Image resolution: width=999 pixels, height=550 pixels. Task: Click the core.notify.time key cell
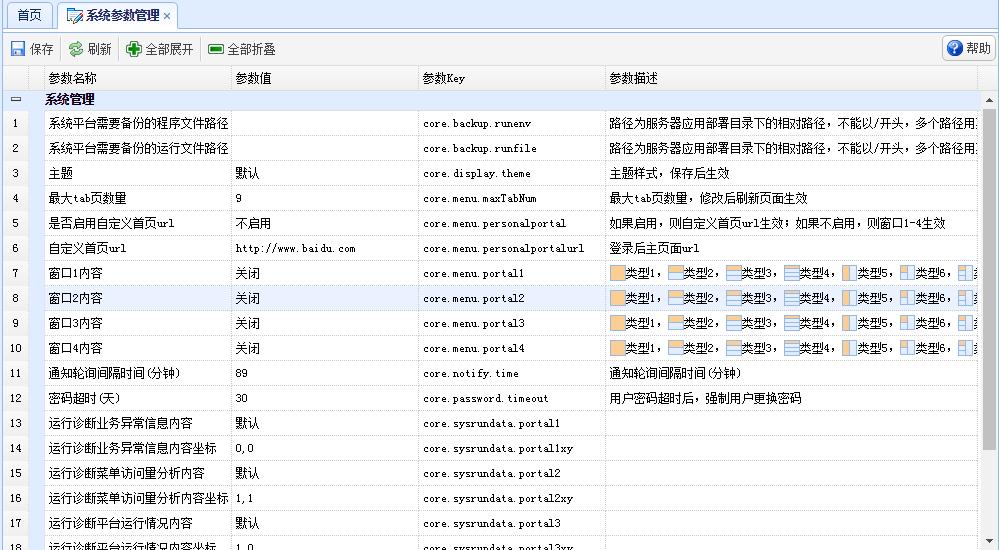click(x=512, y=373)
